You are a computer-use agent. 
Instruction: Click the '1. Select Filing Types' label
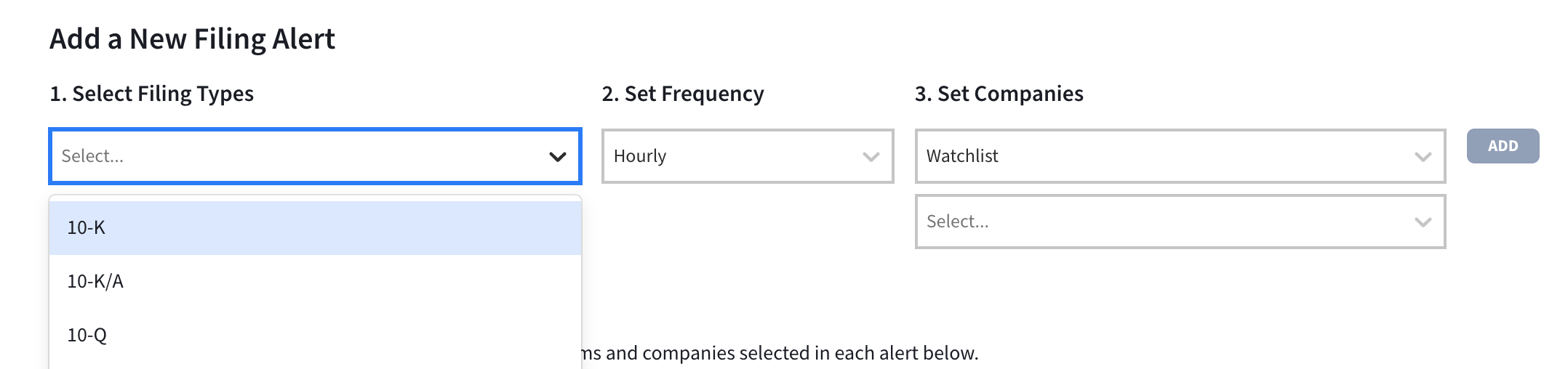point(151,94)
